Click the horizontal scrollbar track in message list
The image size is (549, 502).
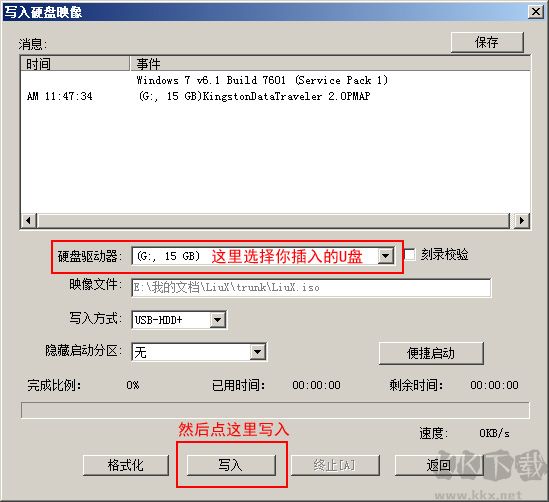[273, 221]
